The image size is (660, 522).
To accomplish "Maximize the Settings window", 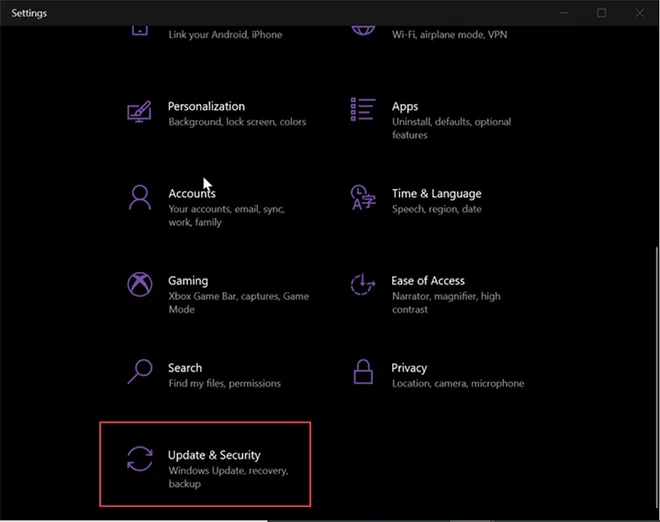I will coord(602,13).
